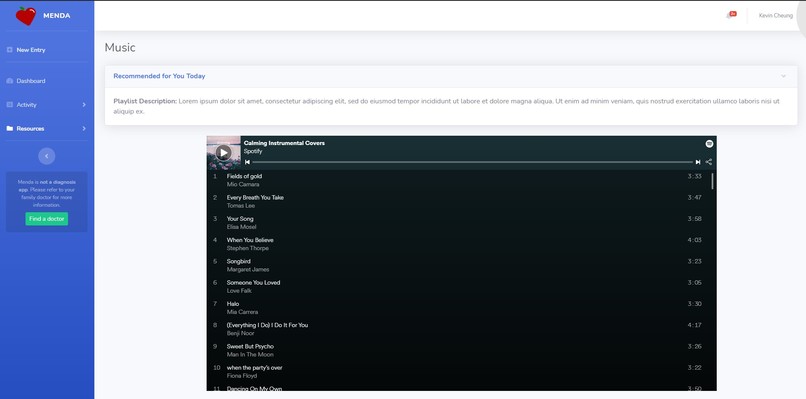The image size is (806, 399).
Task: Seek within the player progress bar
Action: [472, 162]
